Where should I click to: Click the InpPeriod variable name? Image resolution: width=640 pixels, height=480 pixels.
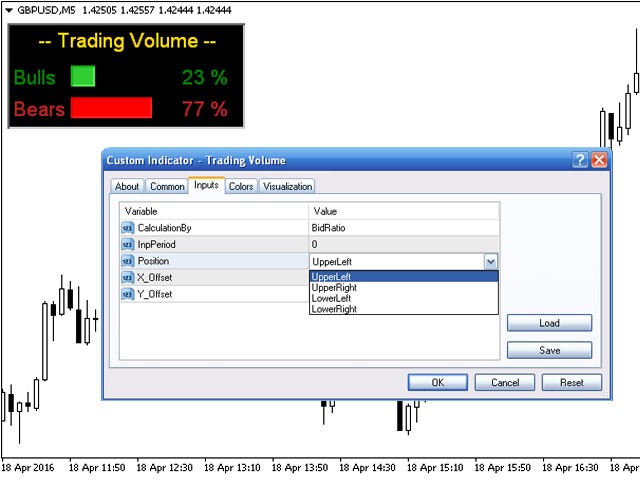(x=156, y=244)
